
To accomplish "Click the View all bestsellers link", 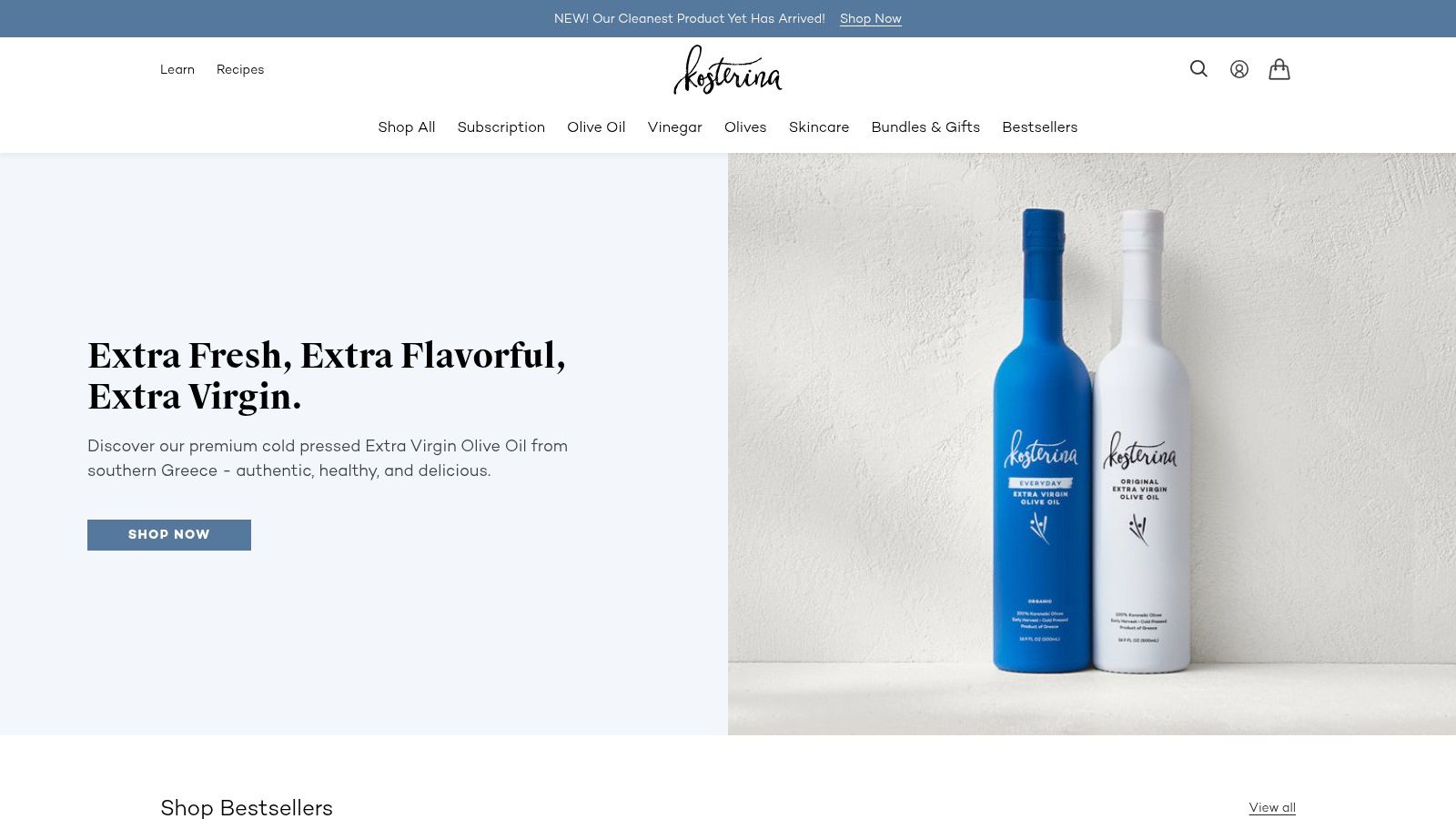I will point(1272,808).
